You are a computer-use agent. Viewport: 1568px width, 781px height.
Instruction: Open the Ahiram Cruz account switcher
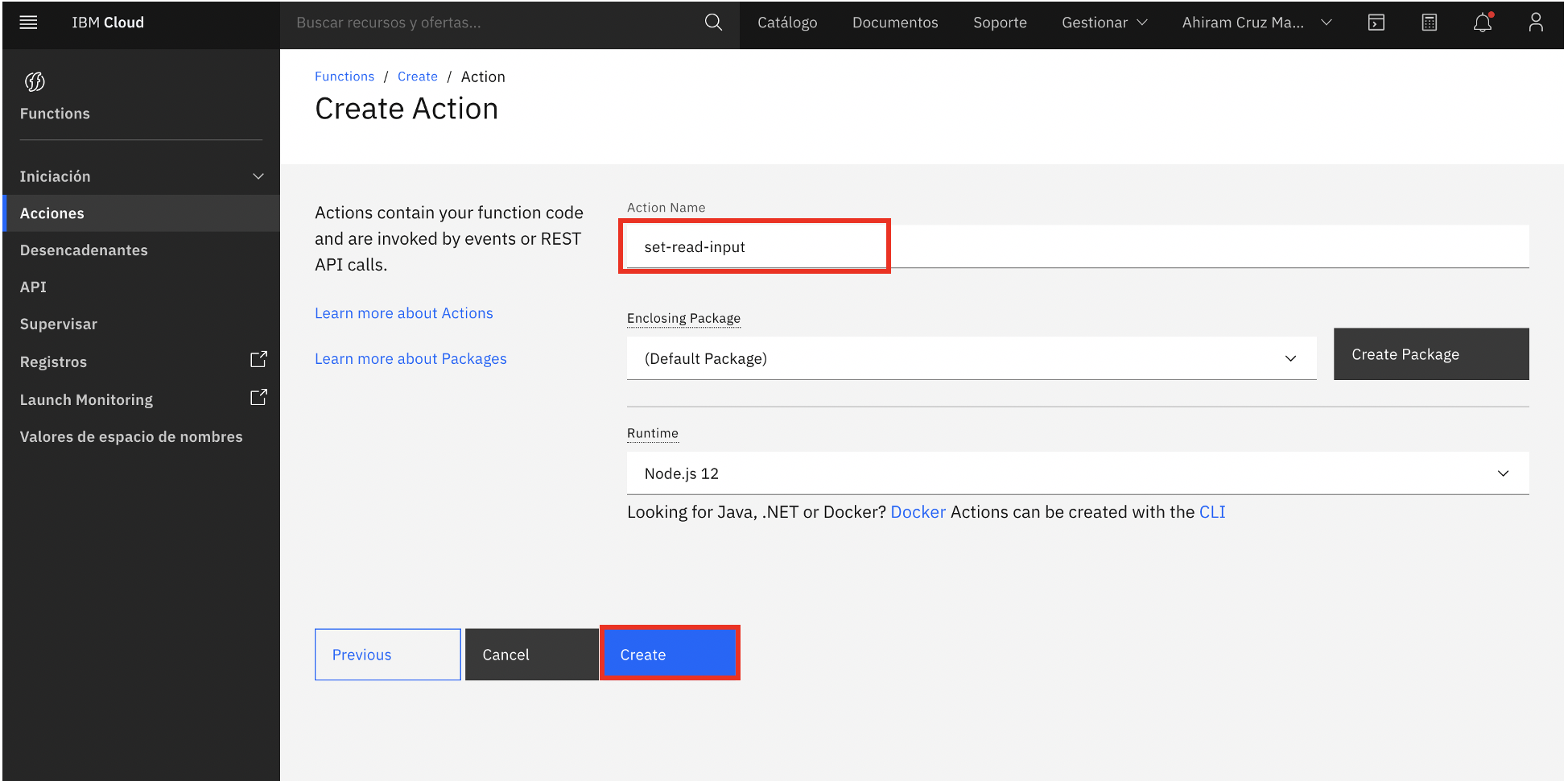1256,23
